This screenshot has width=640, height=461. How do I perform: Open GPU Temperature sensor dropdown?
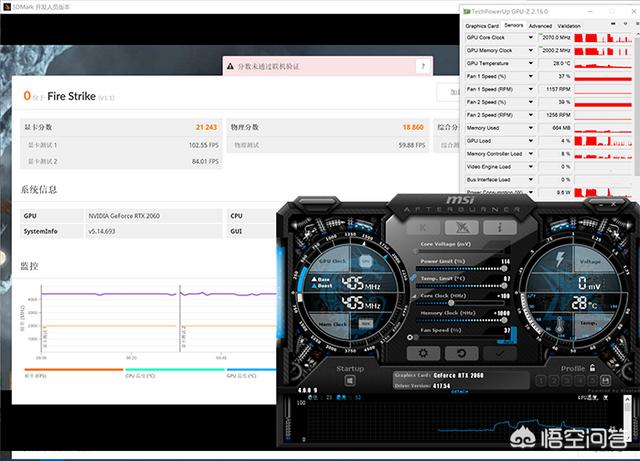point(531,63)
